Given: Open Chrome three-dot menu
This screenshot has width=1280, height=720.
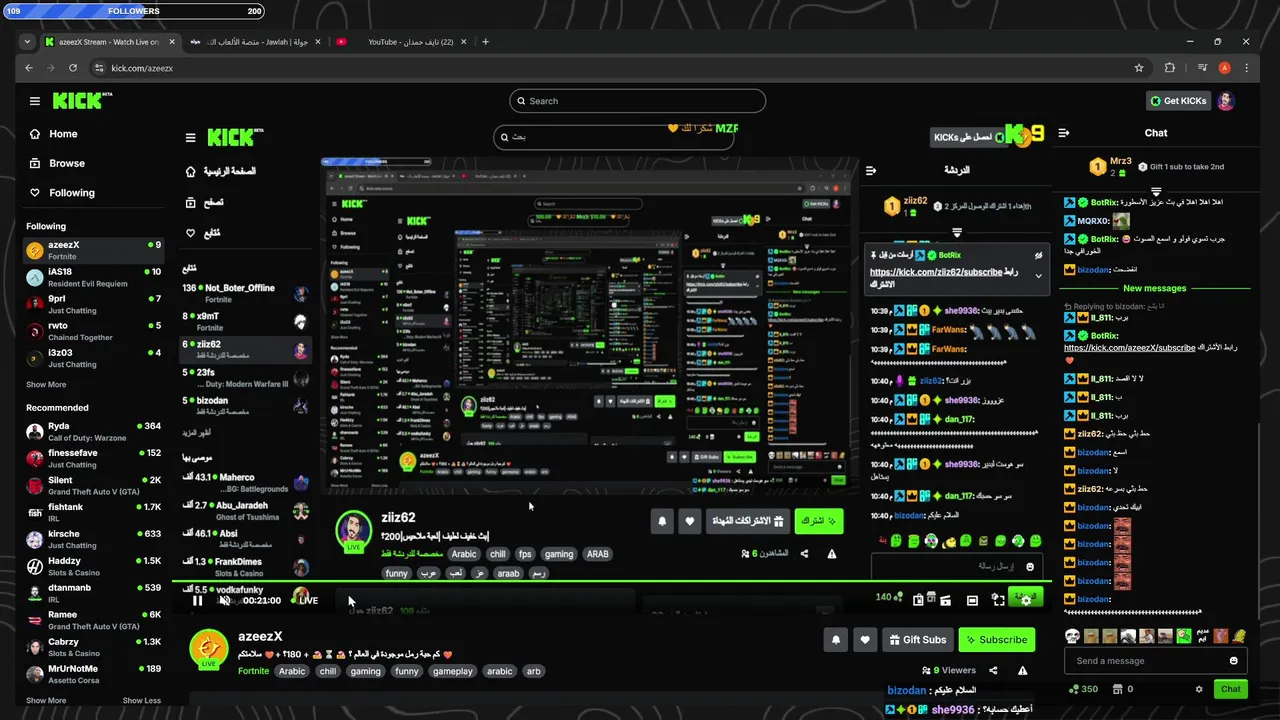Looking at the screenshot, I should pyautogui.click(x=1247, y=68).
